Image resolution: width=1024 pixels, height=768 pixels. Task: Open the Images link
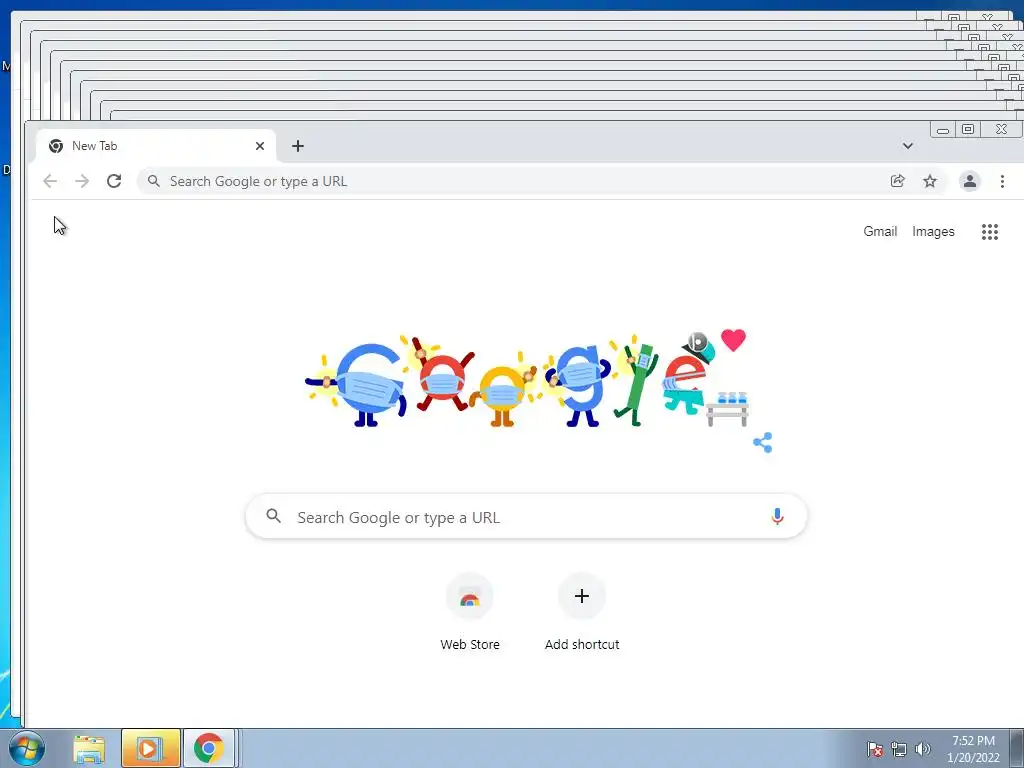pyautogui.click(x=933, y=231)
